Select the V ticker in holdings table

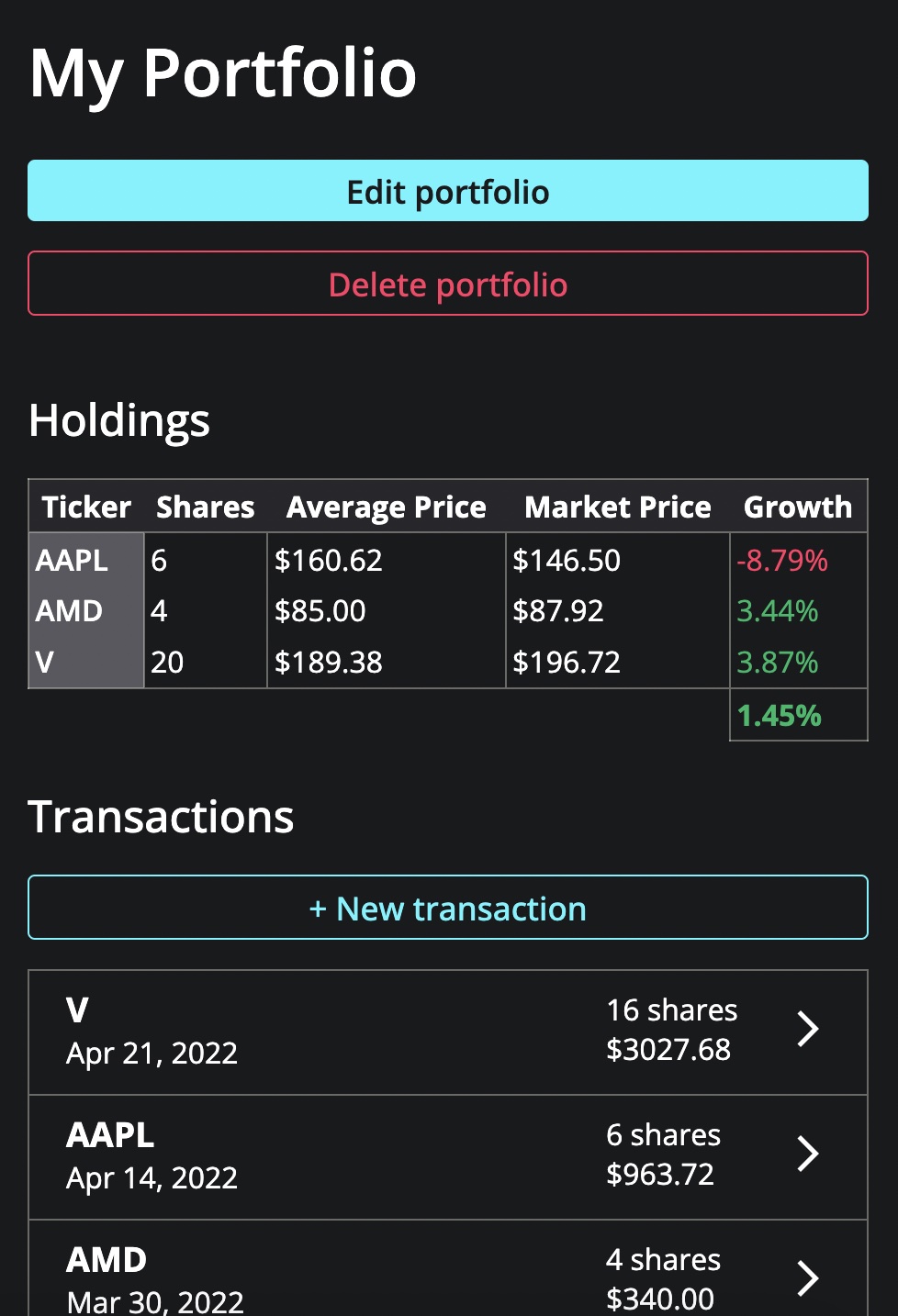(x=44, y=662)
